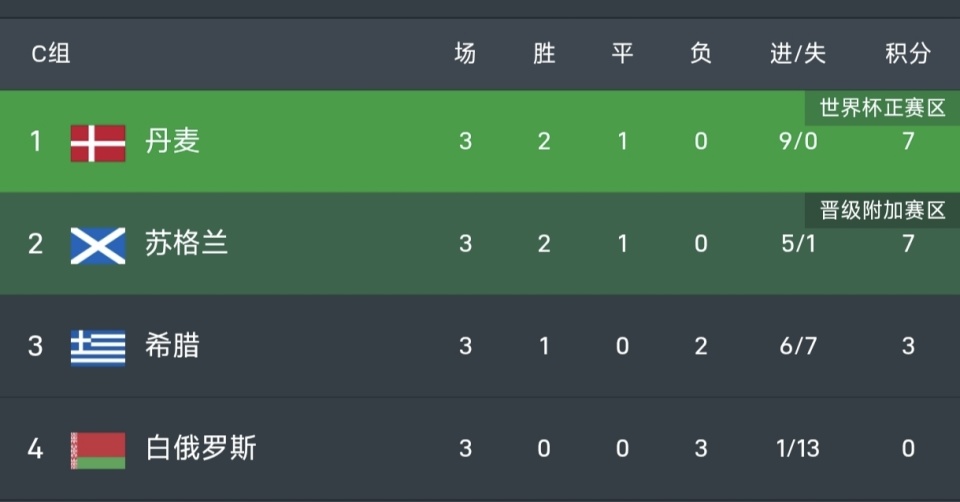The height and width of the screenshot is (502, 960).
Task: Click Greece's 6/7 goal record
Action: click(798, 346)
